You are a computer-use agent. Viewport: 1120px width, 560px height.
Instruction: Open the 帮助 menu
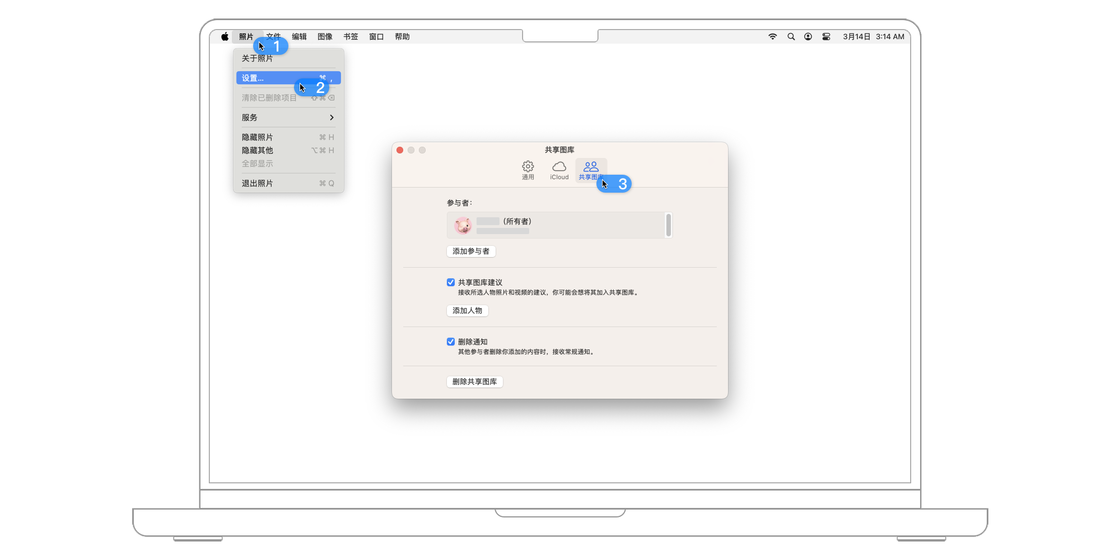[402, 36]
